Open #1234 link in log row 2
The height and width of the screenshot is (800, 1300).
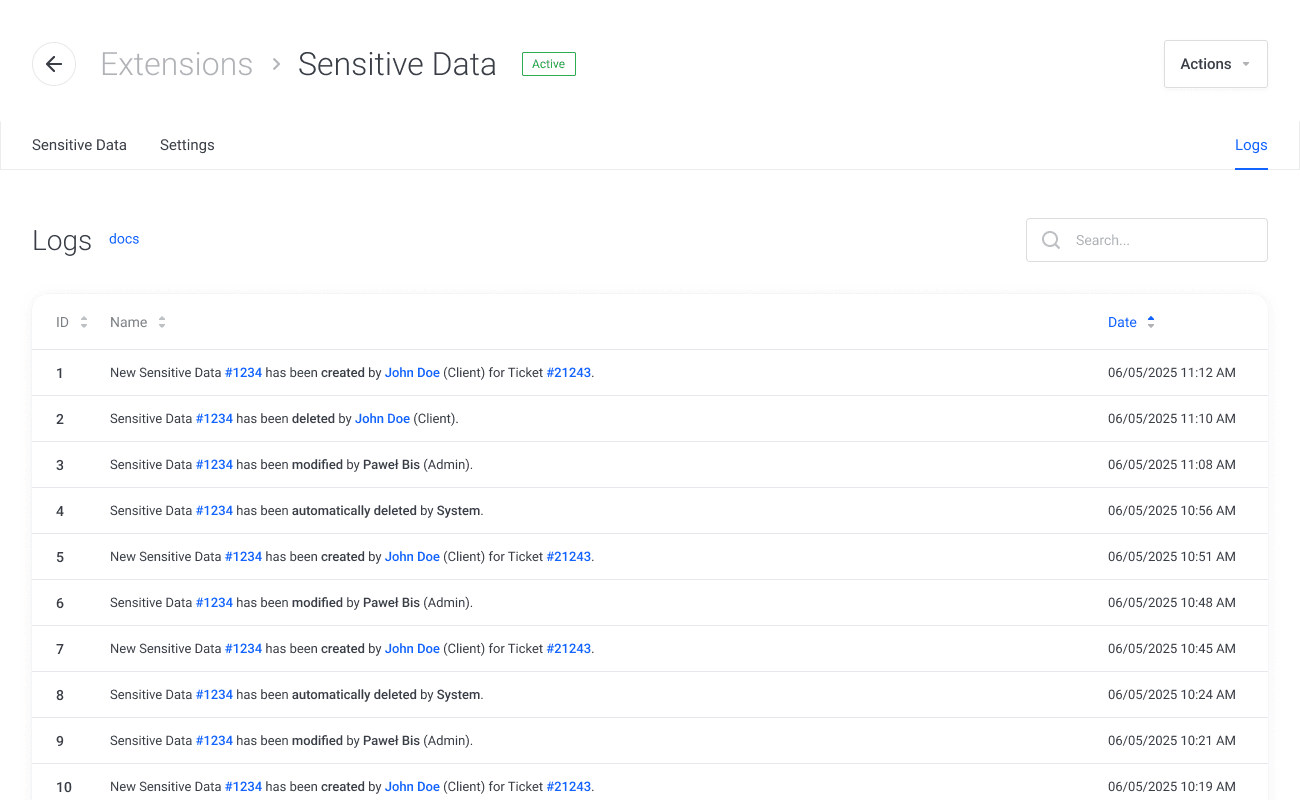[x=214, y=419]
